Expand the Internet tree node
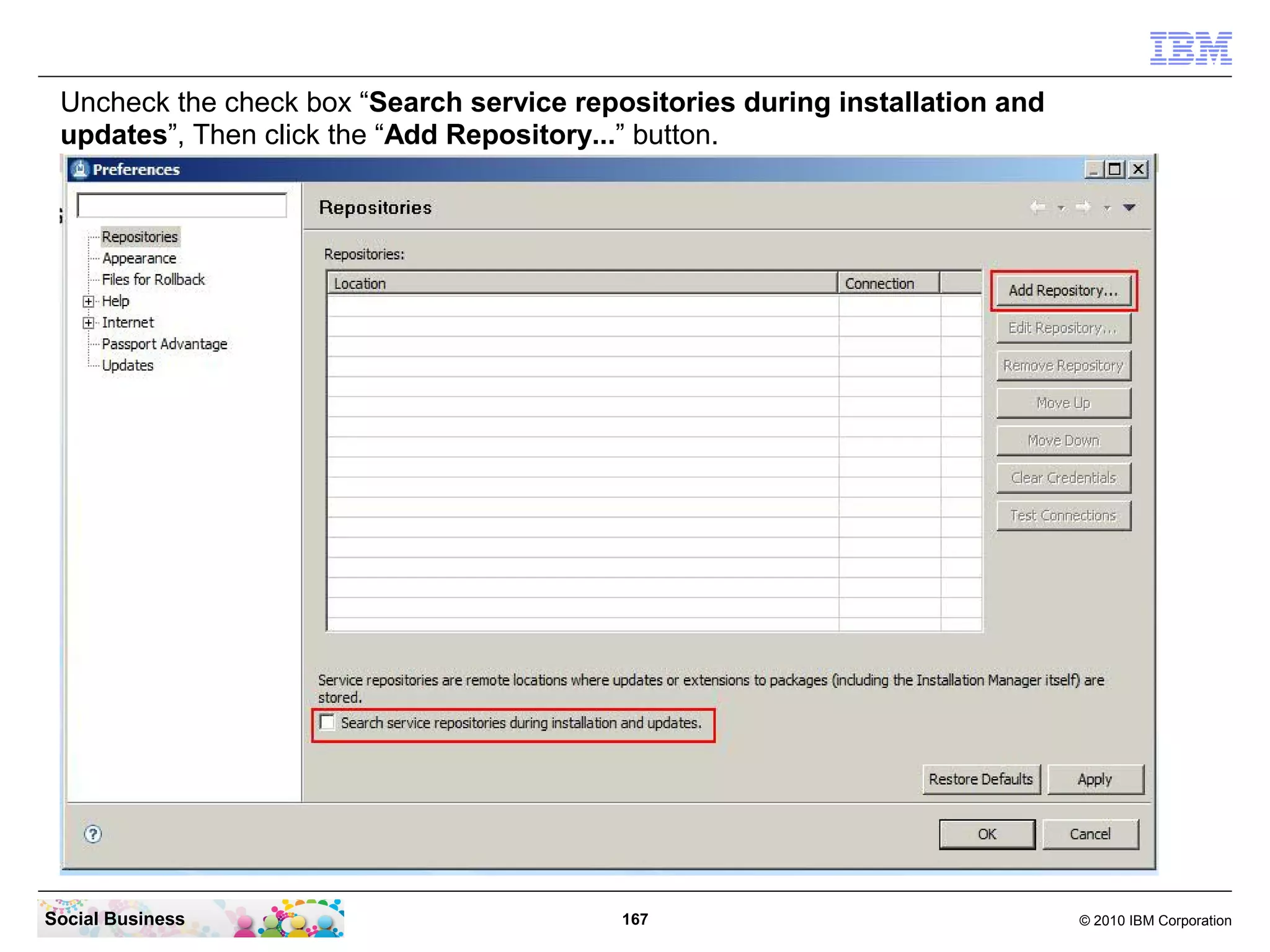This screenshot has width=1270, height=952. tap(89, 323)
